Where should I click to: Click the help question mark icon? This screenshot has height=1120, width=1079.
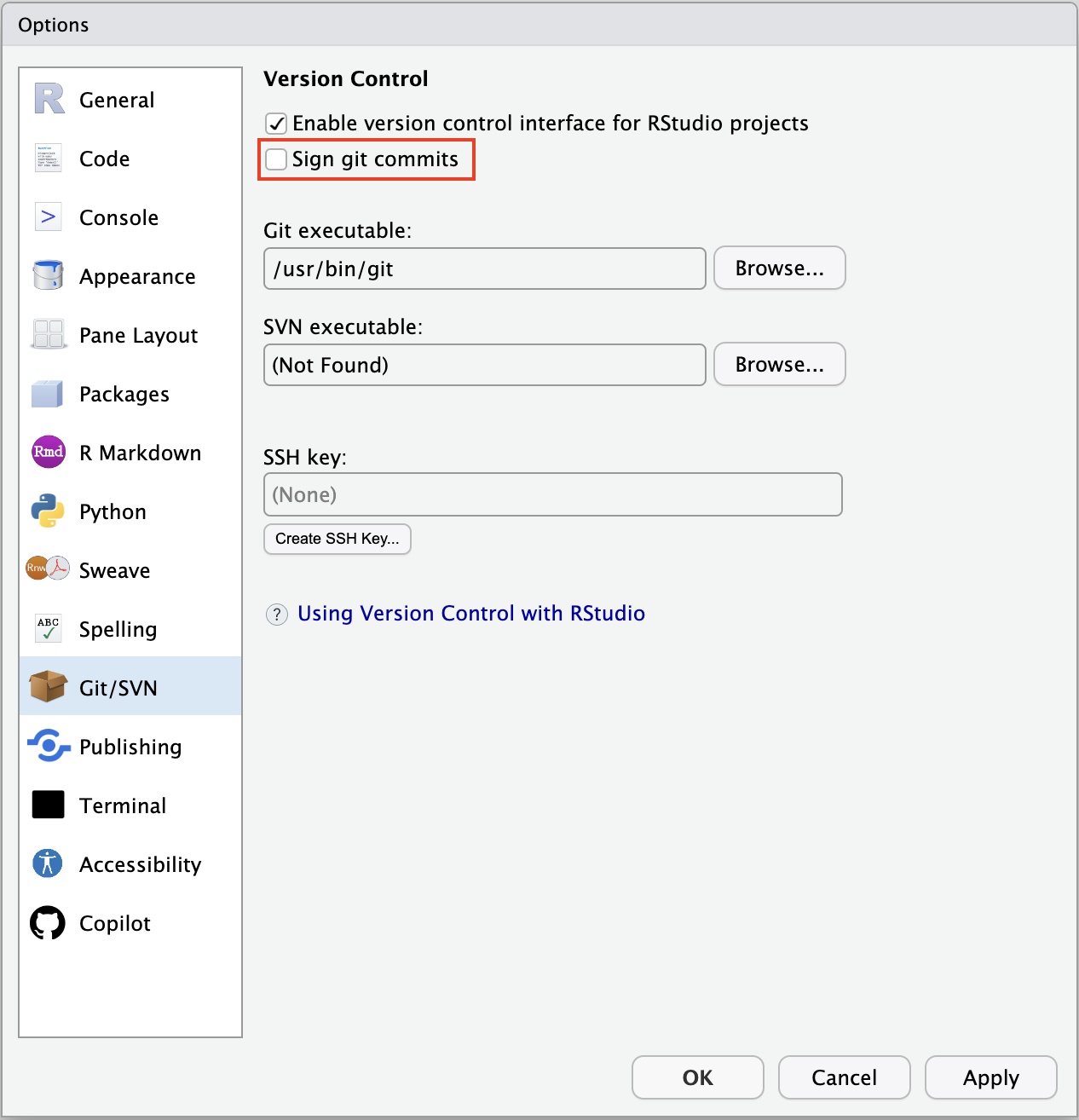point(277,614)
